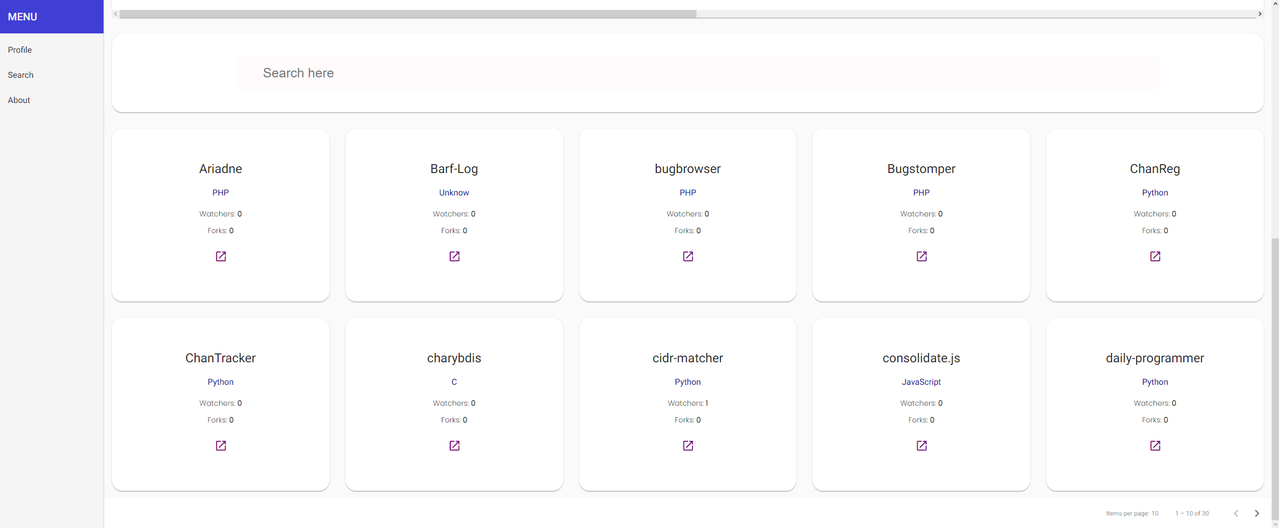Image resolution: width=1280 pixels, height=528 pixels.
Task: Open the Ariadne repository link icon
Action: click(221, 257)
